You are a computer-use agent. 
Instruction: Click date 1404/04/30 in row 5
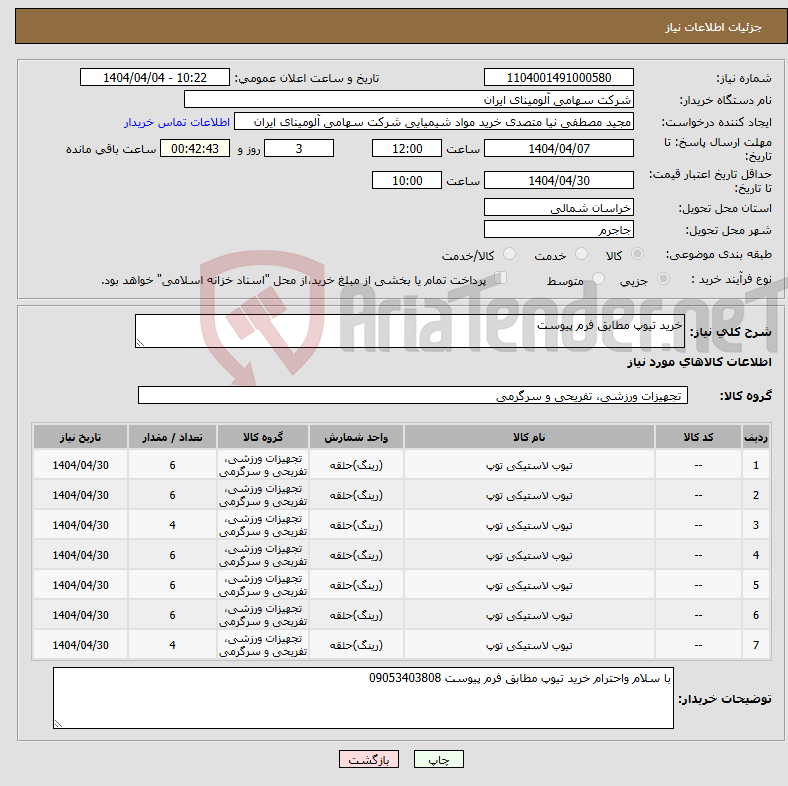pos(80,585)
